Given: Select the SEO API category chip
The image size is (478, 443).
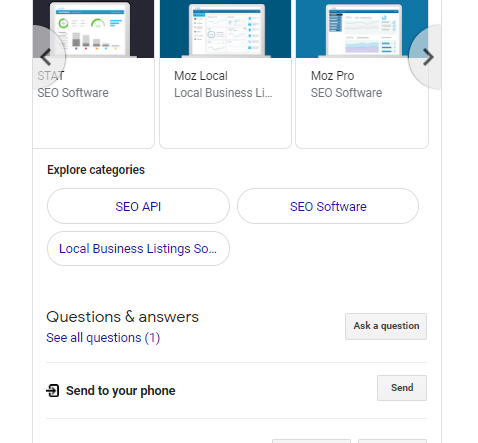Looking at the screenshot, I should [x=138, y=206].
